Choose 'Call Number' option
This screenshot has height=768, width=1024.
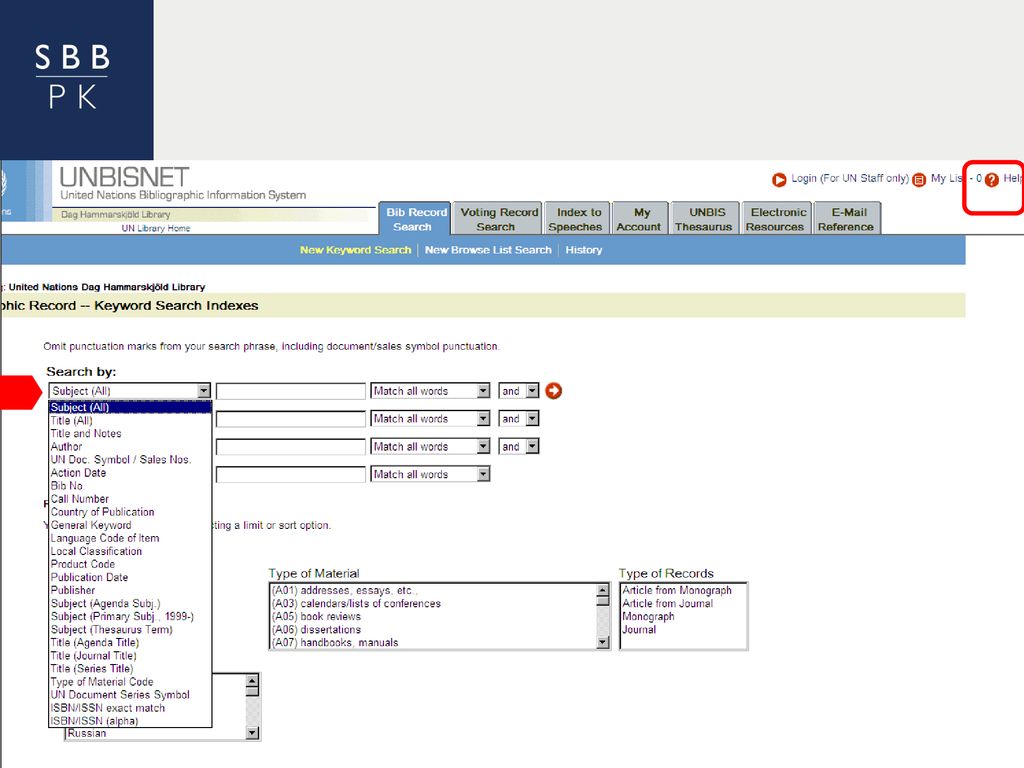click(130, 499)
